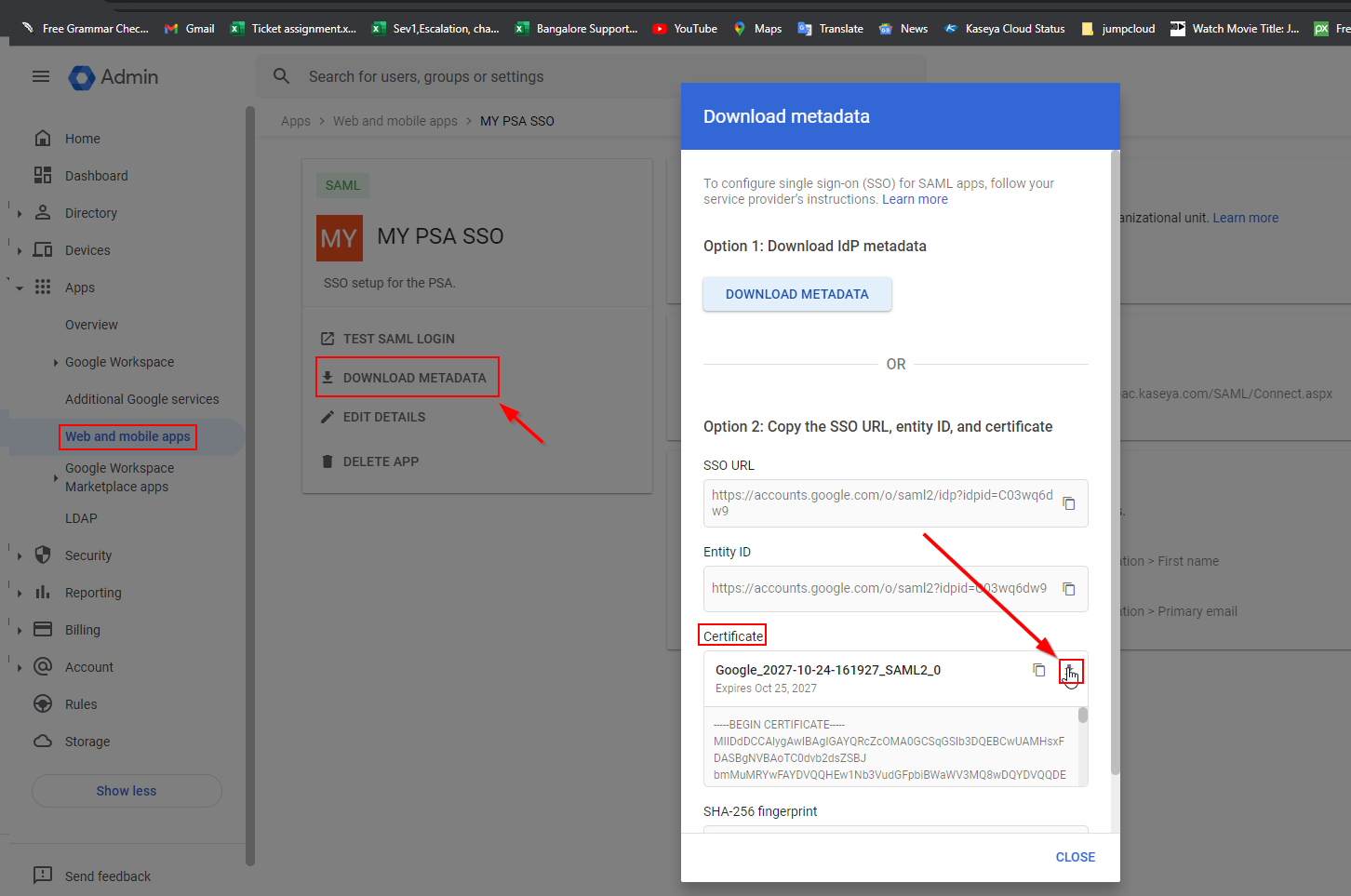Download the certificate file icon
Image resolution: width=1351 pixels, height=896 pixels.
tap(1070, 671)
